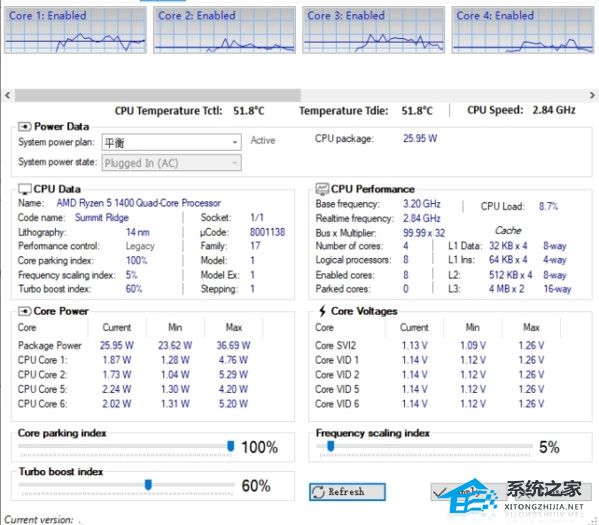
Task: Click the AMD Ryzen 5 1400 Quad-Core Processor name
Action: point(139,203)
